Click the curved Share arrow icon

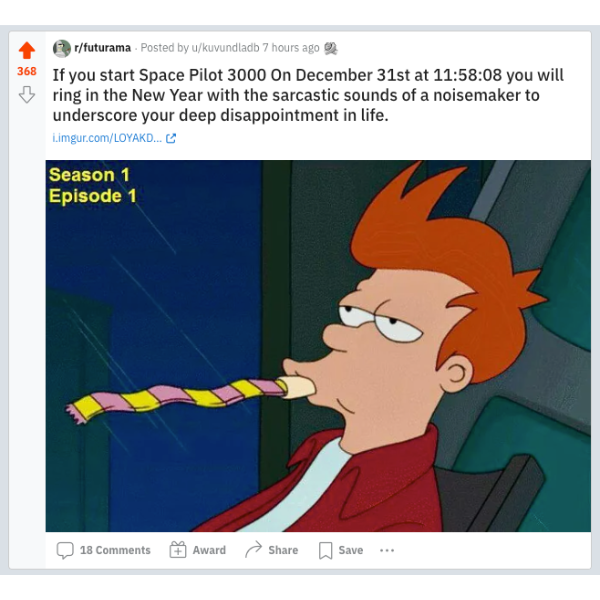coord(253,549)
